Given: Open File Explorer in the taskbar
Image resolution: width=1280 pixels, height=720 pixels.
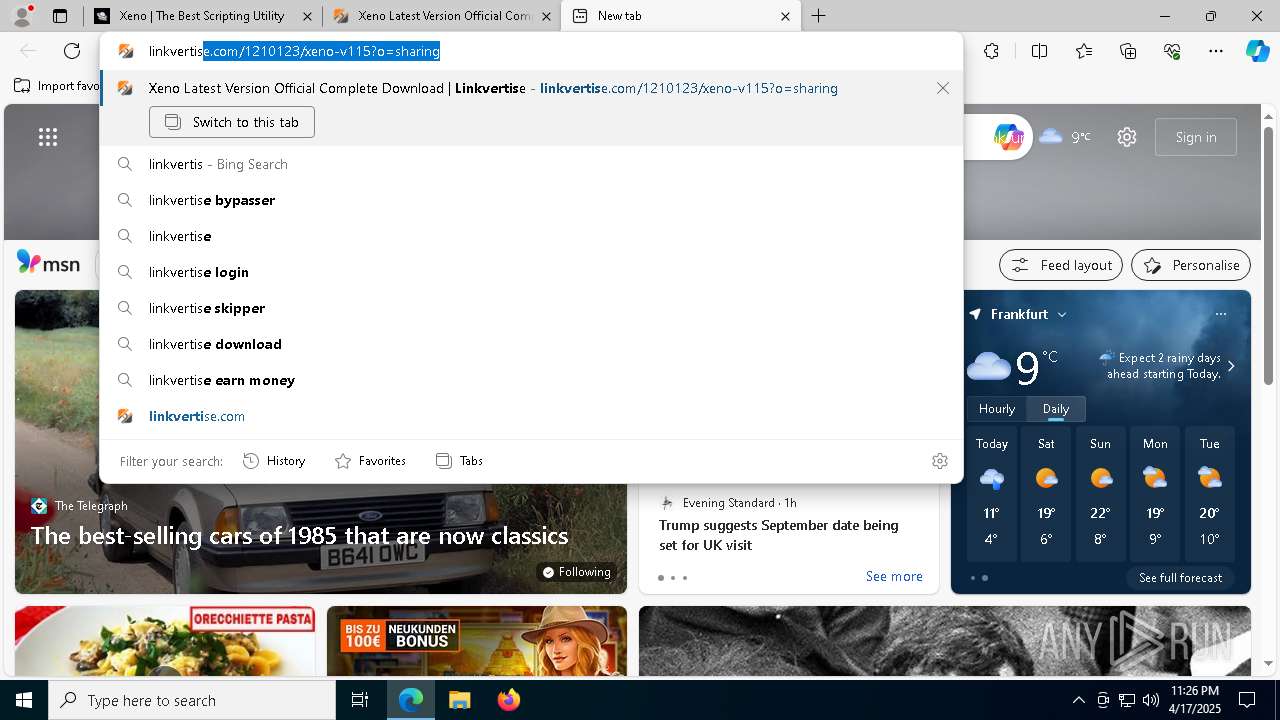Looking at the screenshot, I should pos(459,700).
